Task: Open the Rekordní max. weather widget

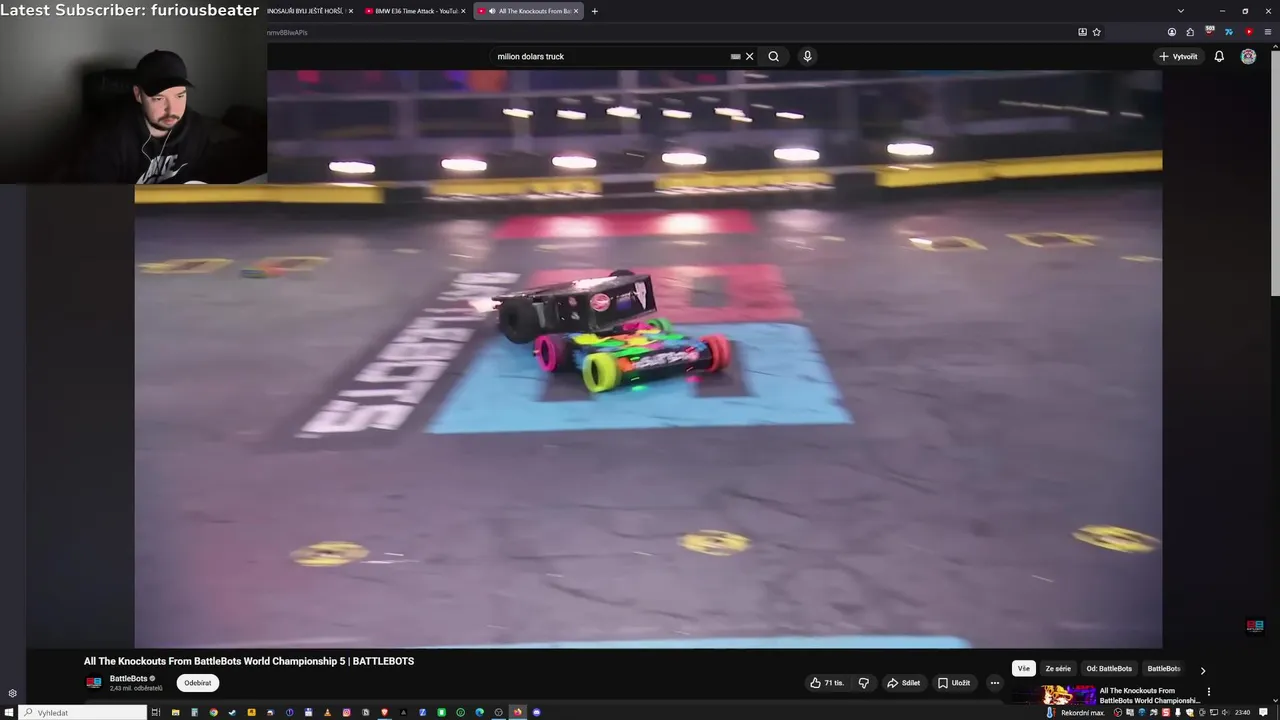Action: click(1076, 712)
